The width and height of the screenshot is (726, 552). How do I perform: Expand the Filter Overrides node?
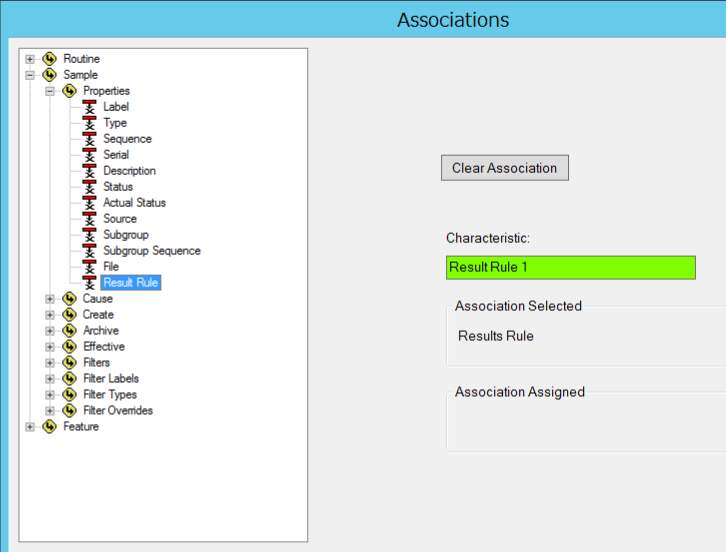(50, 411)
